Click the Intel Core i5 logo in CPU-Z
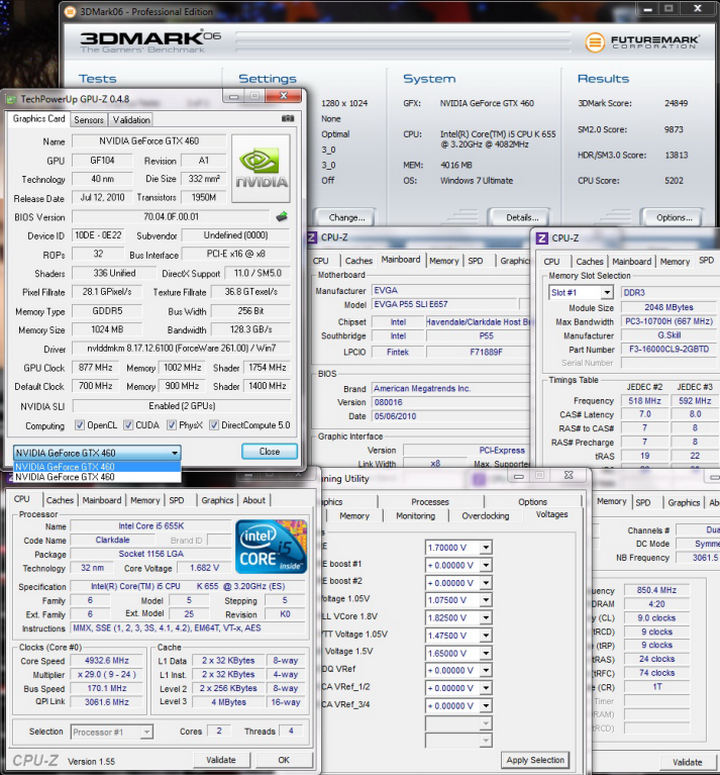The width and height of the screenshot is (720, 775). tap(271, 546)
